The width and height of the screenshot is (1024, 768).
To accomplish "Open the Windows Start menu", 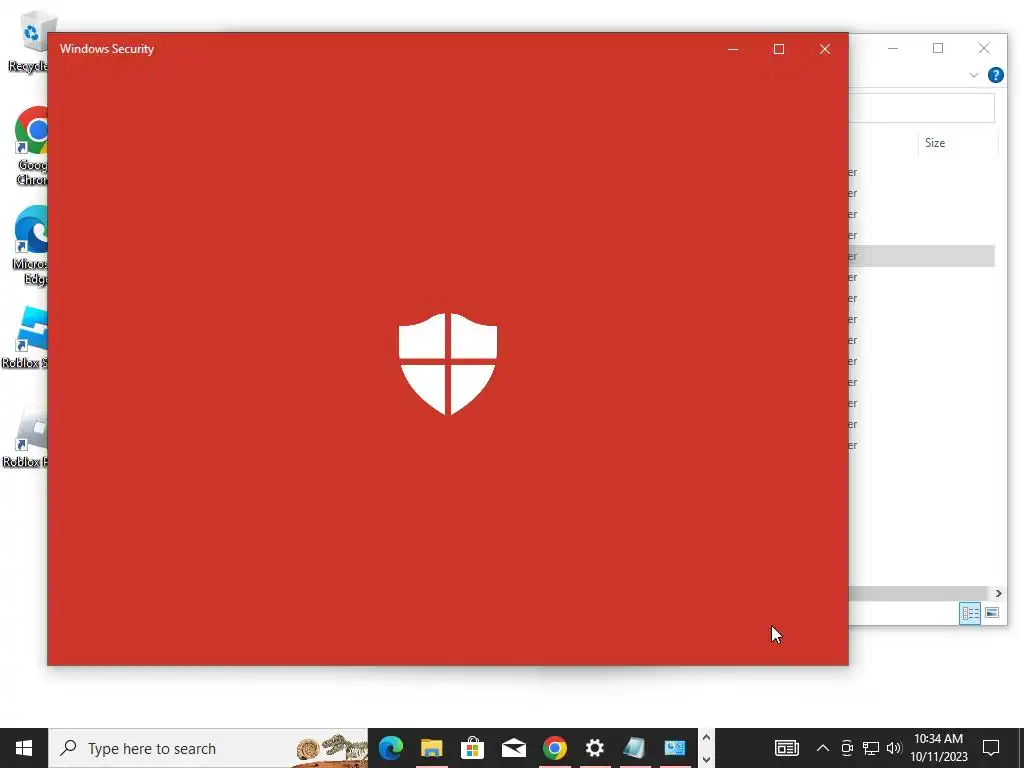I will (24, 748).
